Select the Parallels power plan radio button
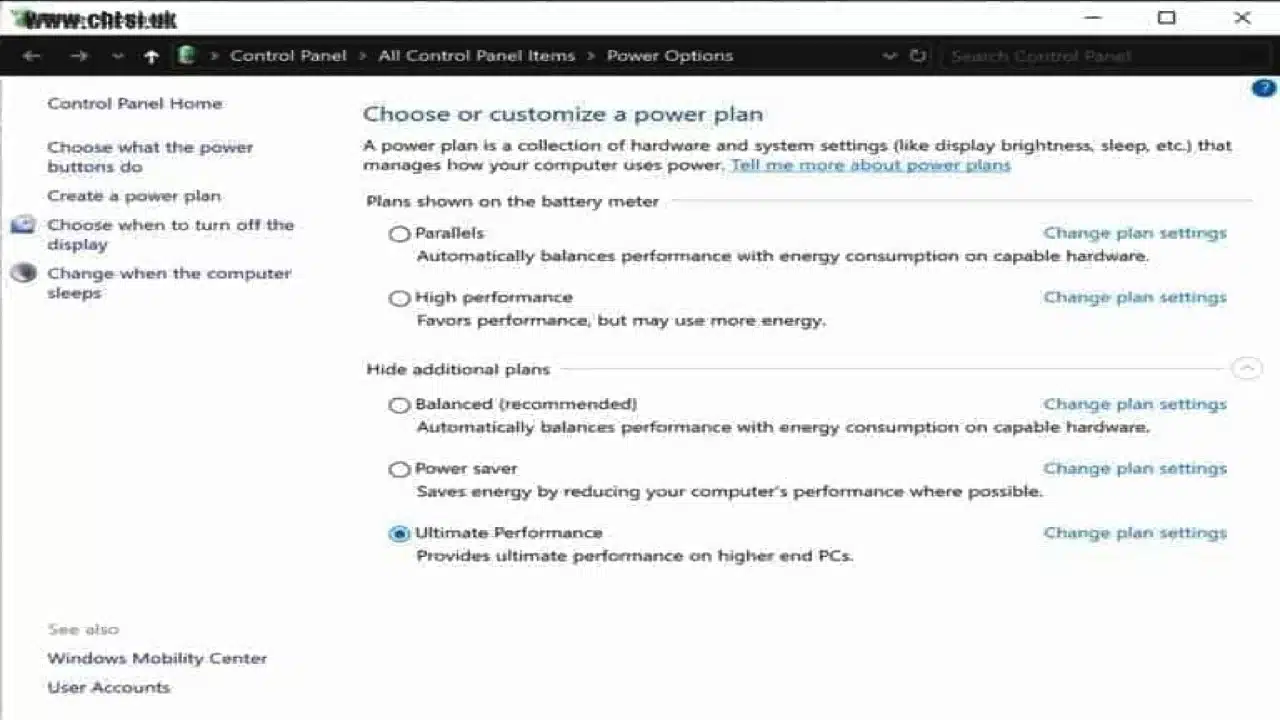1280x720 pixels. coord(400,234)
